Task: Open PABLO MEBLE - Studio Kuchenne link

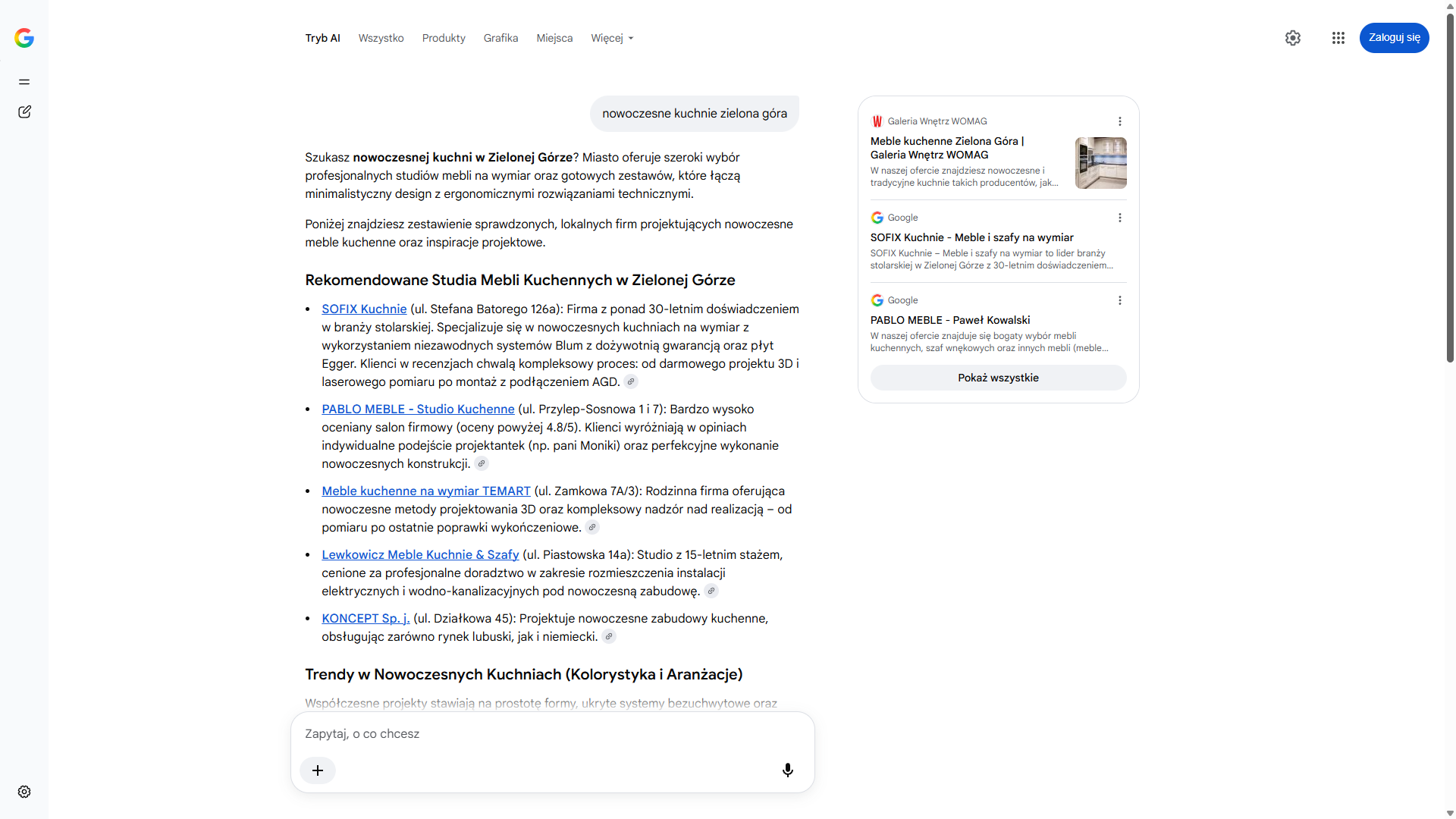Action: click(x=418, y=409)
